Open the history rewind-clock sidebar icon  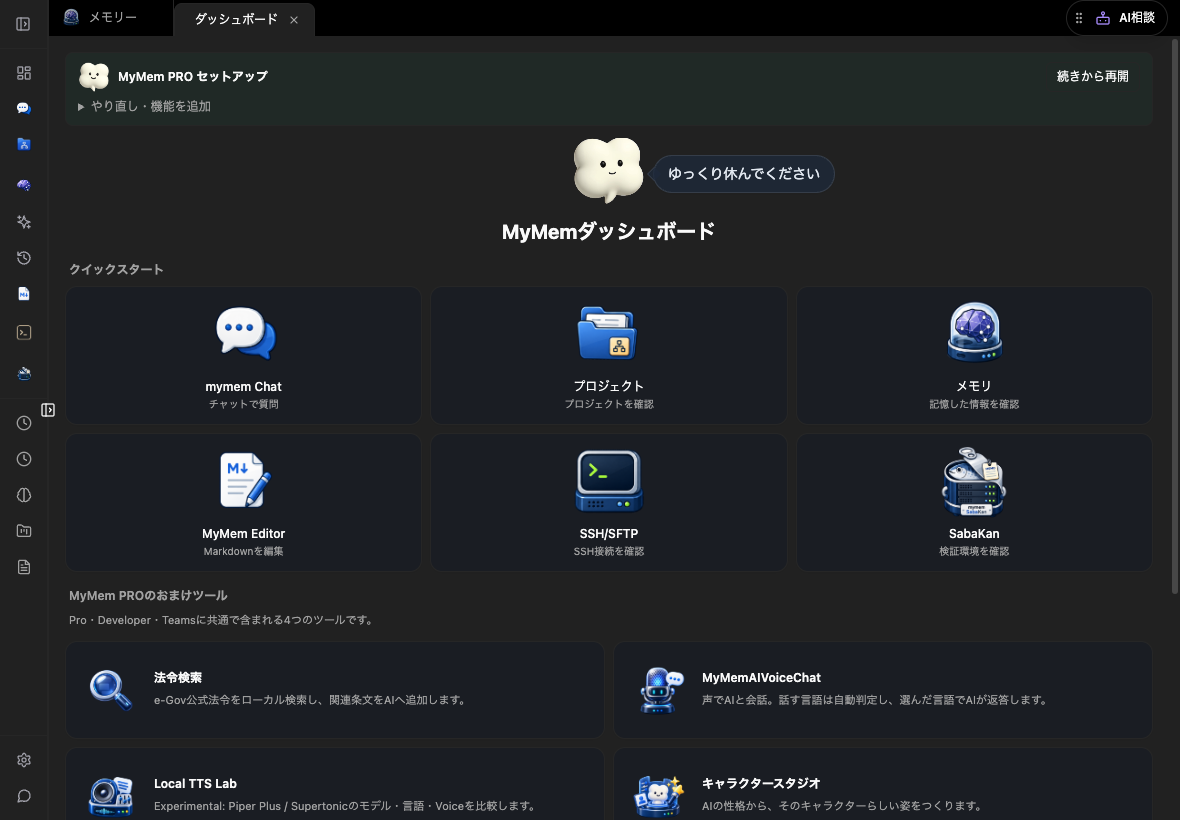(24, 258)
